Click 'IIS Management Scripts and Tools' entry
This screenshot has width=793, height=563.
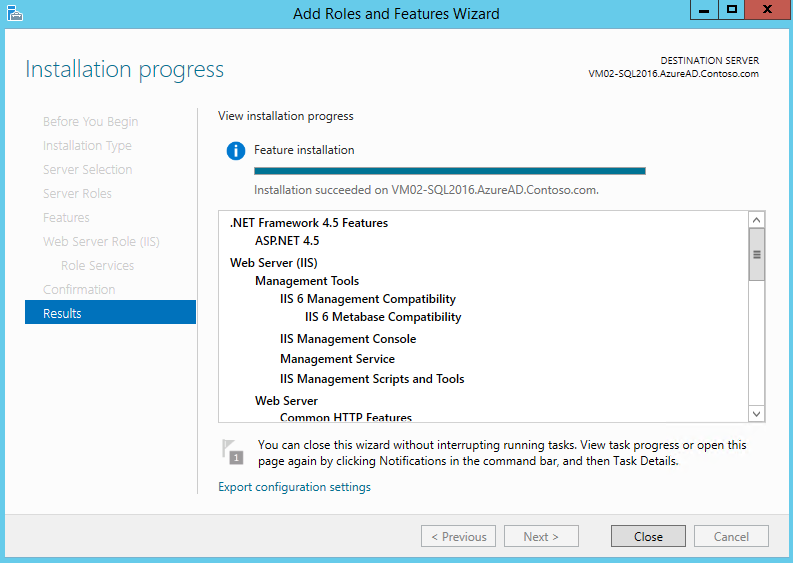tap(372, 379)
